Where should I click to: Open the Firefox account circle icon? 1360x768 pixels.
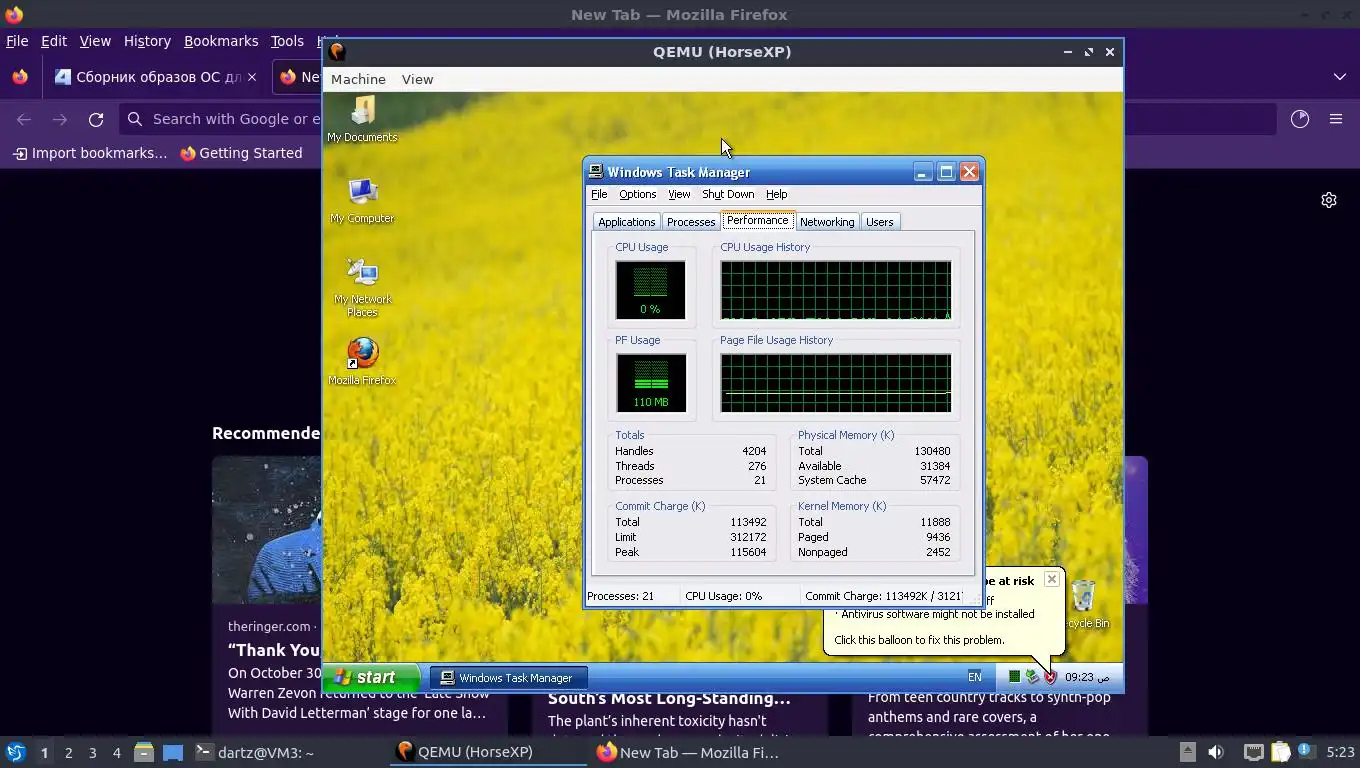click(1299, 119)
